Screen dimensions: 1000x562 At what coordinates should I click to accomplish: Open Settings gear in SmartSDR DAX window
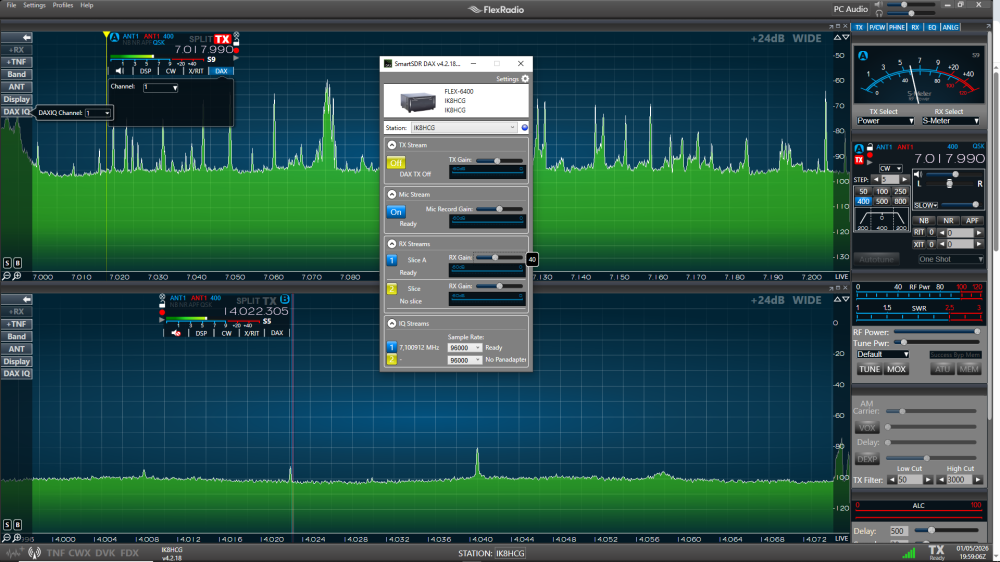(525, 78)
